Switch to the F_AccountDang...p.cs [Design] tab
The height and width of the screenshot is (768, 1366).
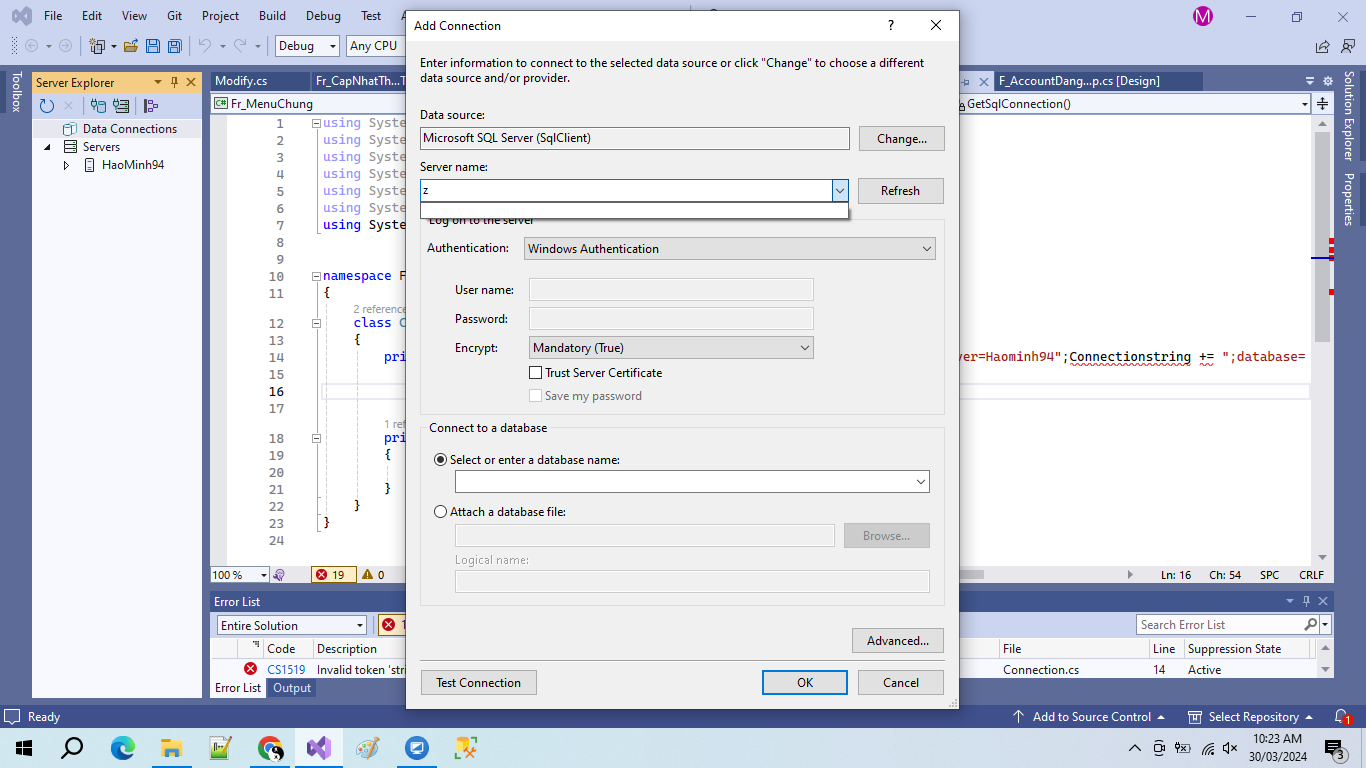click(x=1079, y=82)
